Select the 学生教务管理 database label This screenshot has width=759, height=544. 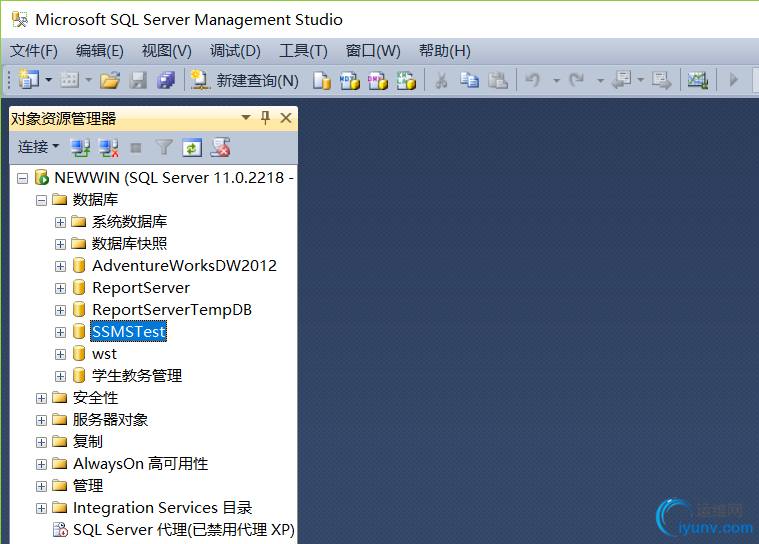pos(137,376)
